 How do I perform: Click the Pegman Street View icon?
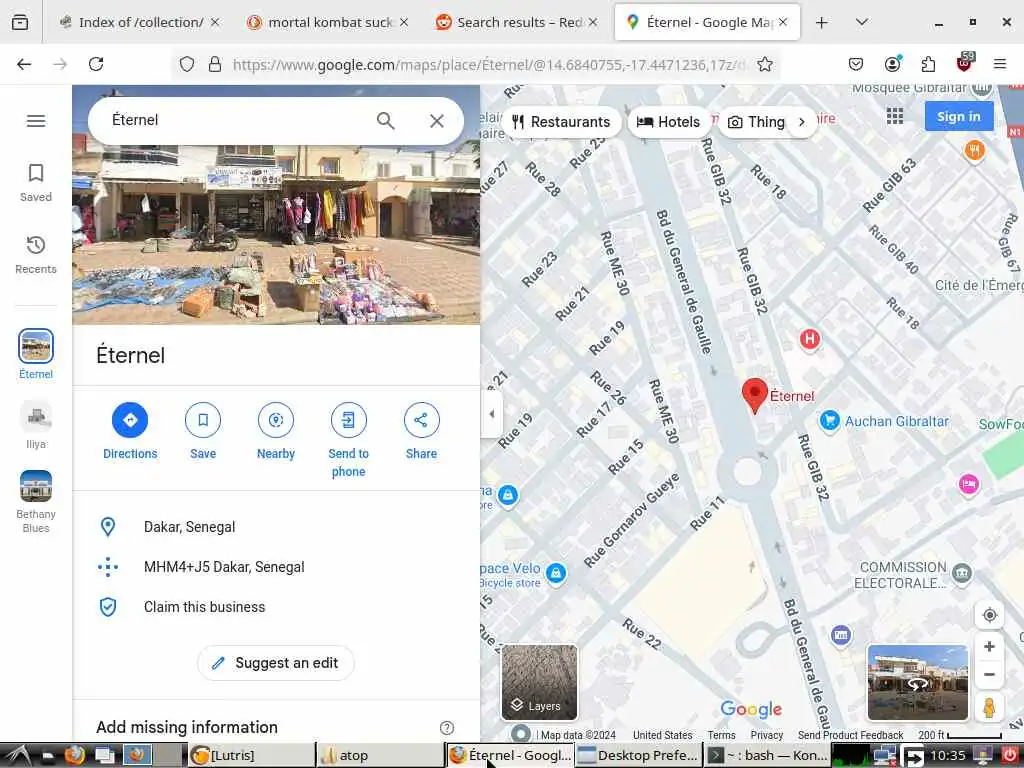pyautogui.click(x=989, y=707)
